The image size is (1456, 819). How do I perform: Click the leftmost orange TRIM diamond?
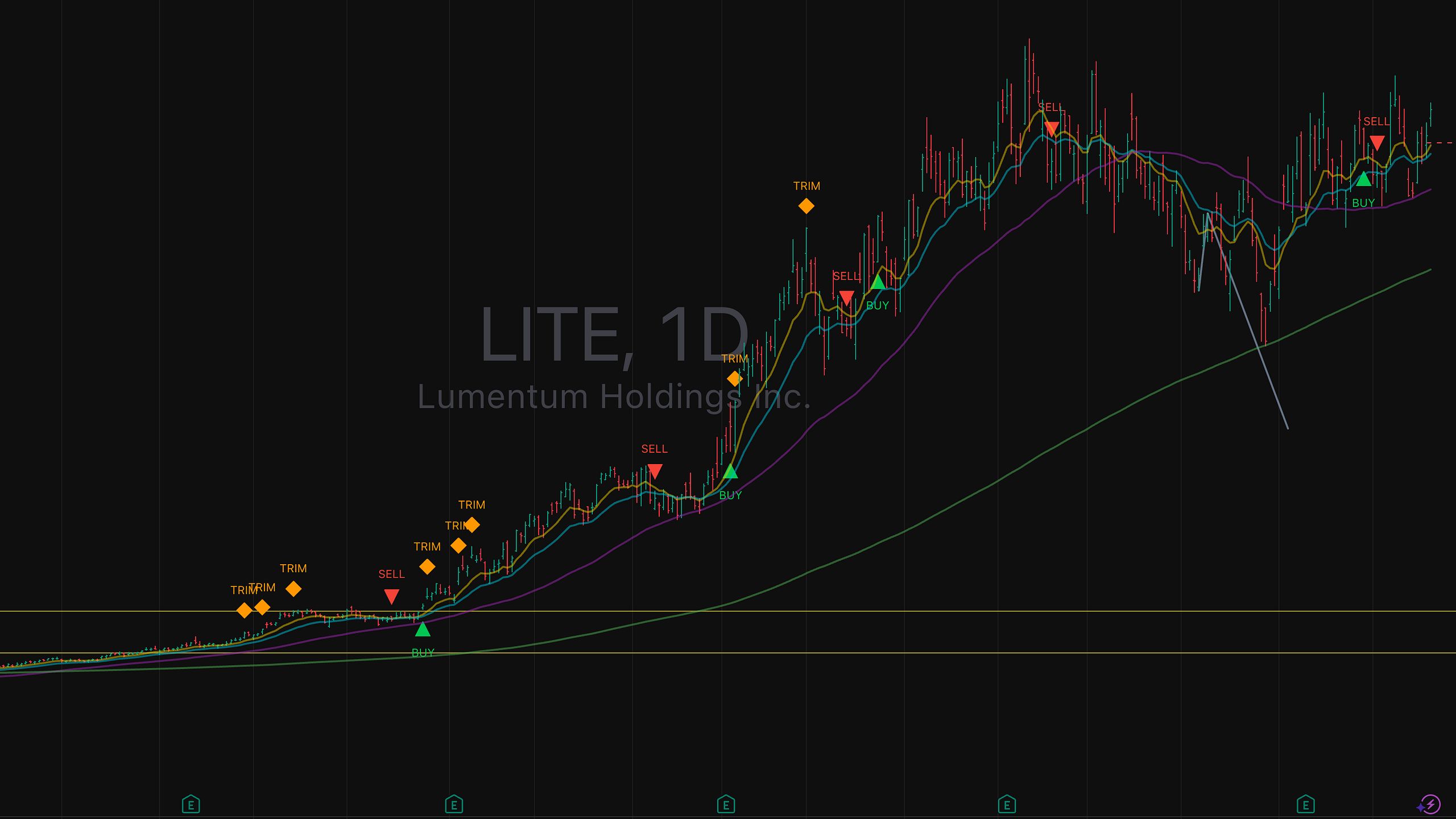(244, 610)
